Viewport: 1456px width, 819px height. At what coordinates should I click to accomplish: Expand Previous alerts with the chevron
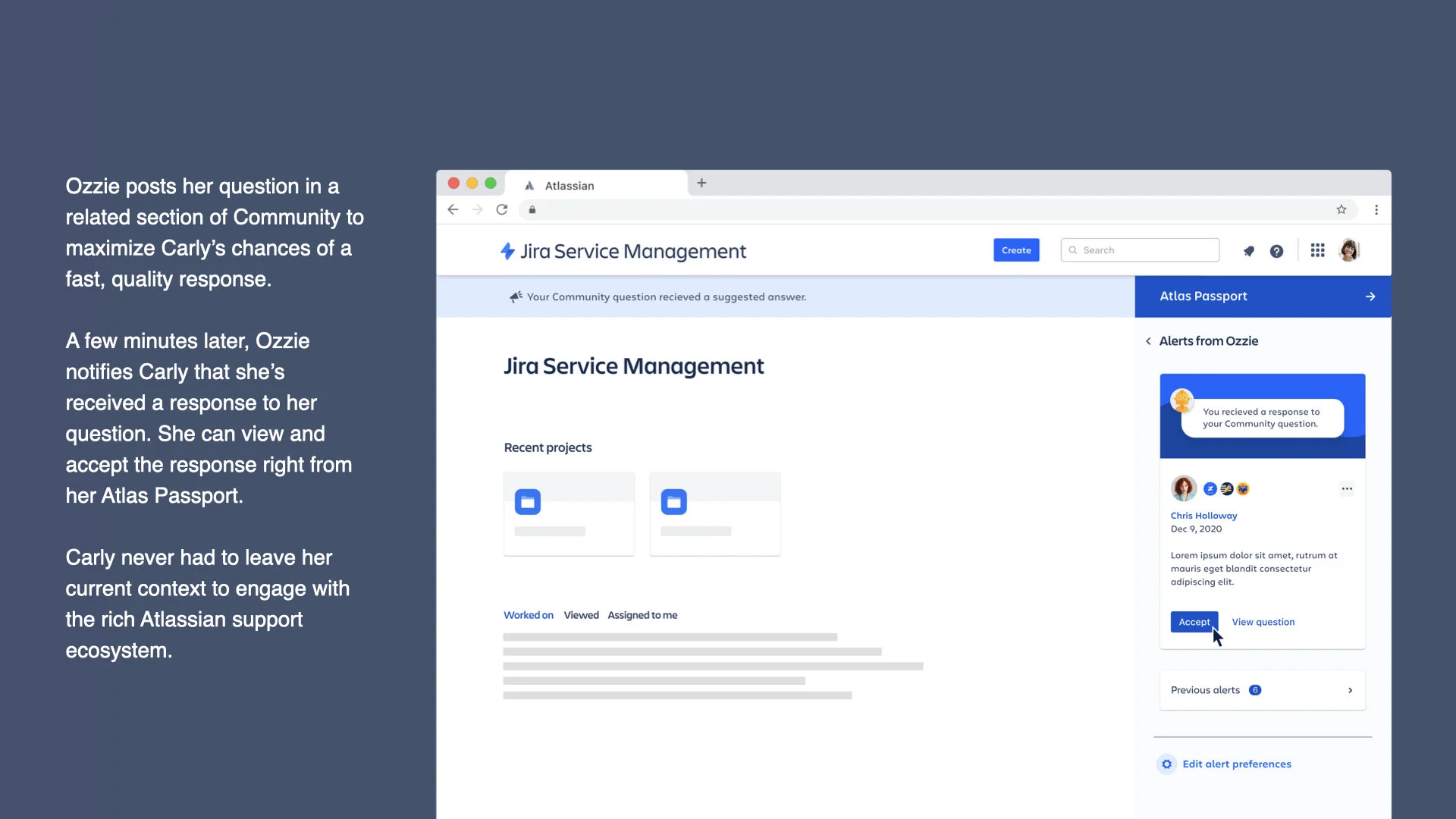[x=1350, y=690]
